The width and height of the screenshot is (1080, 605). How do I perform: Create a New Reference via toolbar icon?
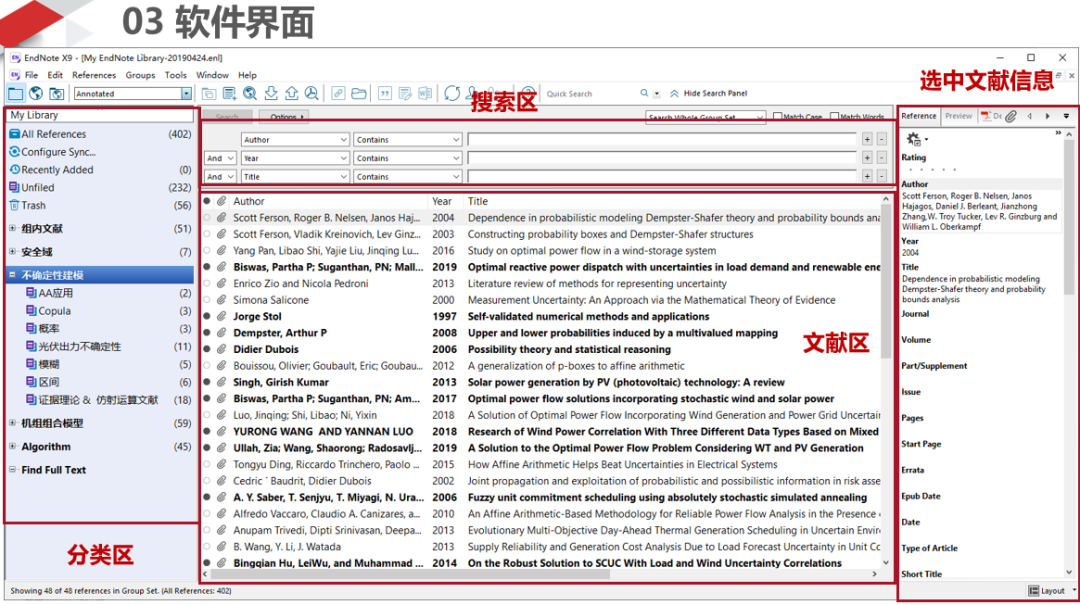pos(229,94)
